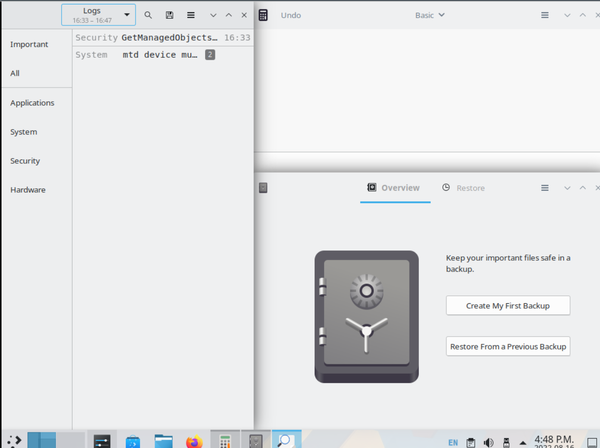
Task: Switch to the Calculator task in taskbar
Action: 225,440
